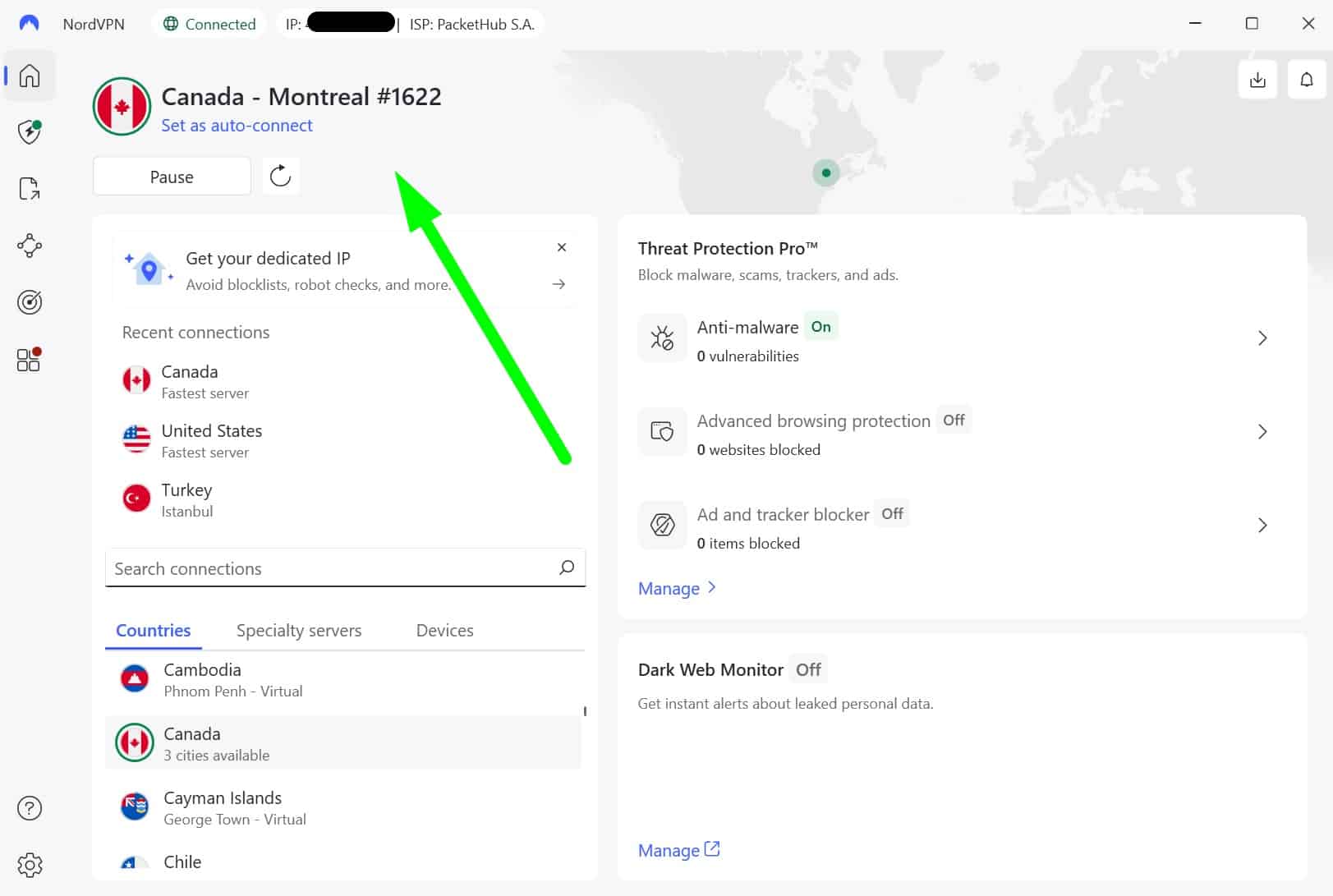Click the Anti-malware On status badge
This screenshot has width=1333, height=896.
821,327
